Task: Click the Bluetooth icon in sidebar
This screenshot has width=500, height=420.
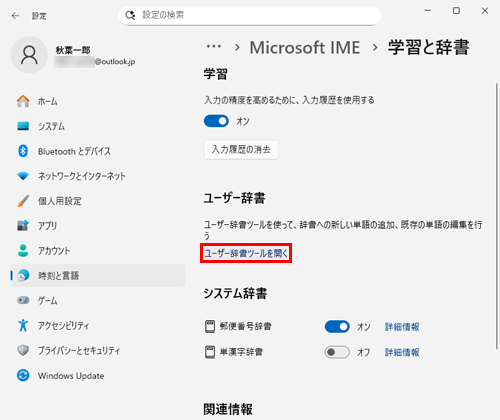Action: [x=23, y=151]
